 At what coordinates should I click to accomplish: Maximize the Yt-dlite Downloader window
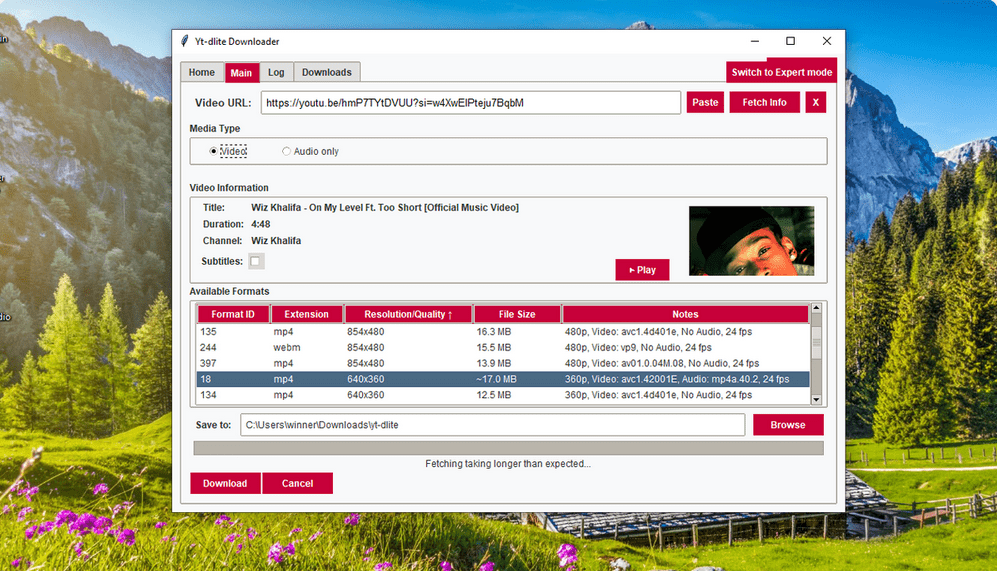coord(790,41)
